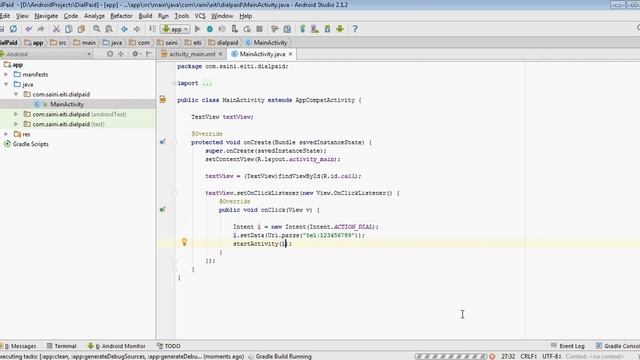
Task: Click Scroll from Source target icon
Action: [x=110, y=54]
